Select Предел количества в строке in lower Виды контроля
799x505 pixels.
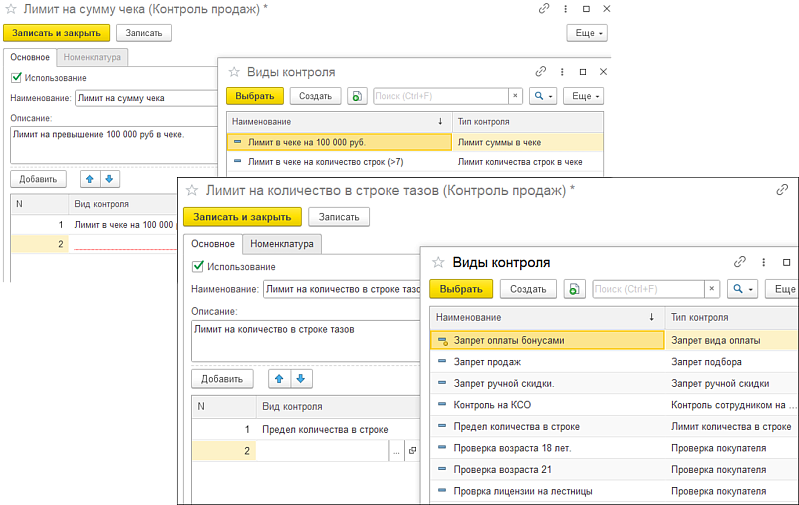[x=614, y=427]
